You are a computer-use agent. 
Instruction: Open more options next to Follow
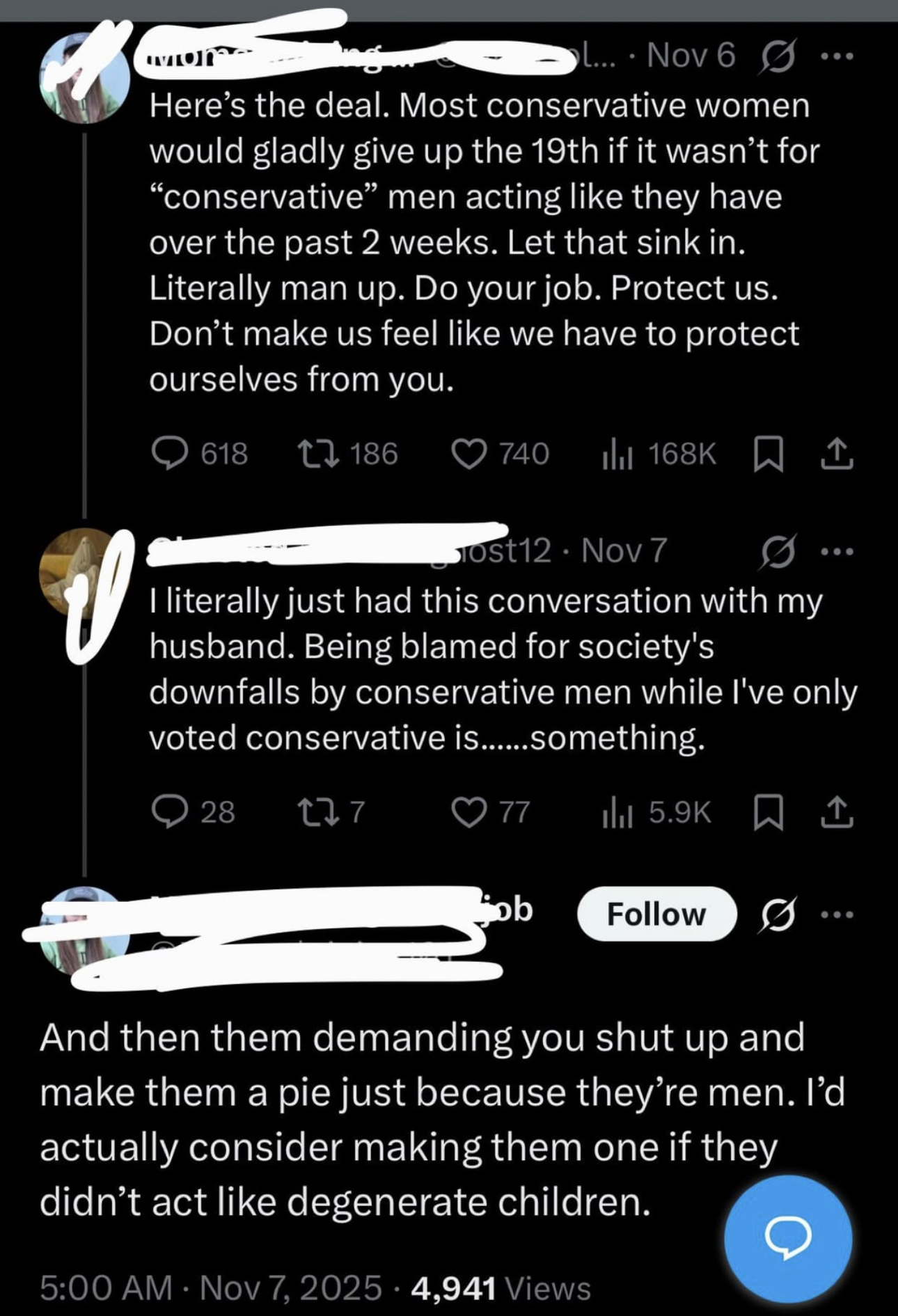[836, 914]
